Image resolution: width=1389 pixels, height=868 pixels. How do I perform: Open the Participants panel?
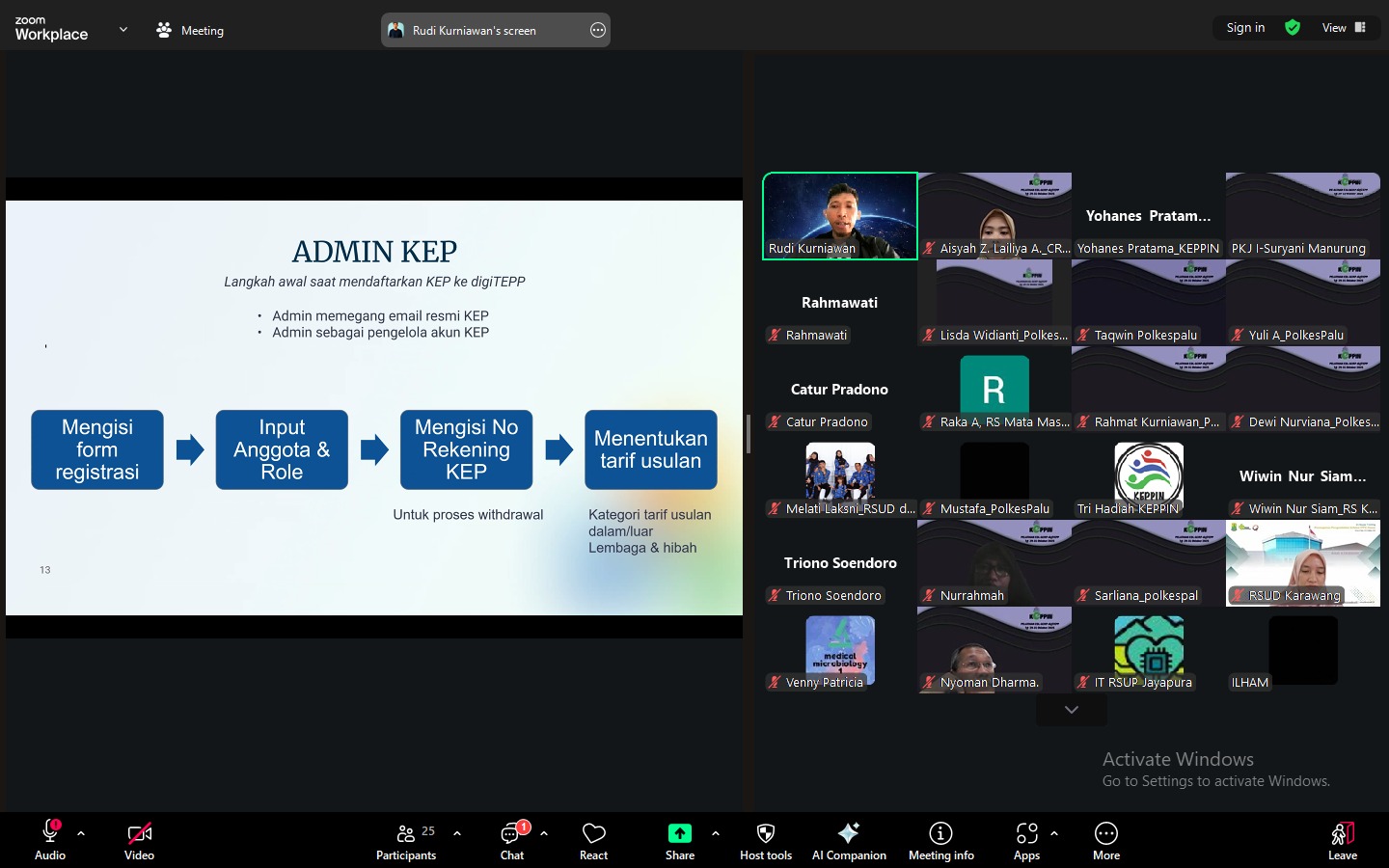(x=406, y=840)
